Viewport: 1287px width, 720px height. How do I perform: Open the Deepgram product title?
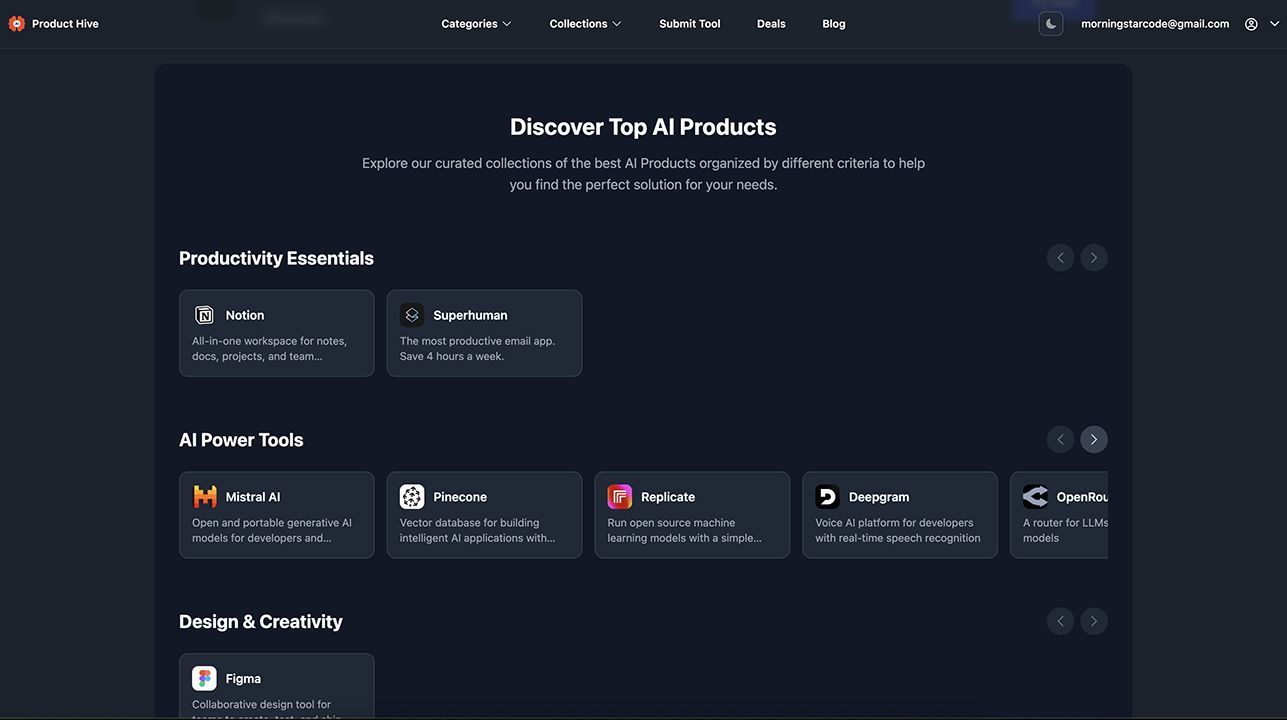point(879,497)
